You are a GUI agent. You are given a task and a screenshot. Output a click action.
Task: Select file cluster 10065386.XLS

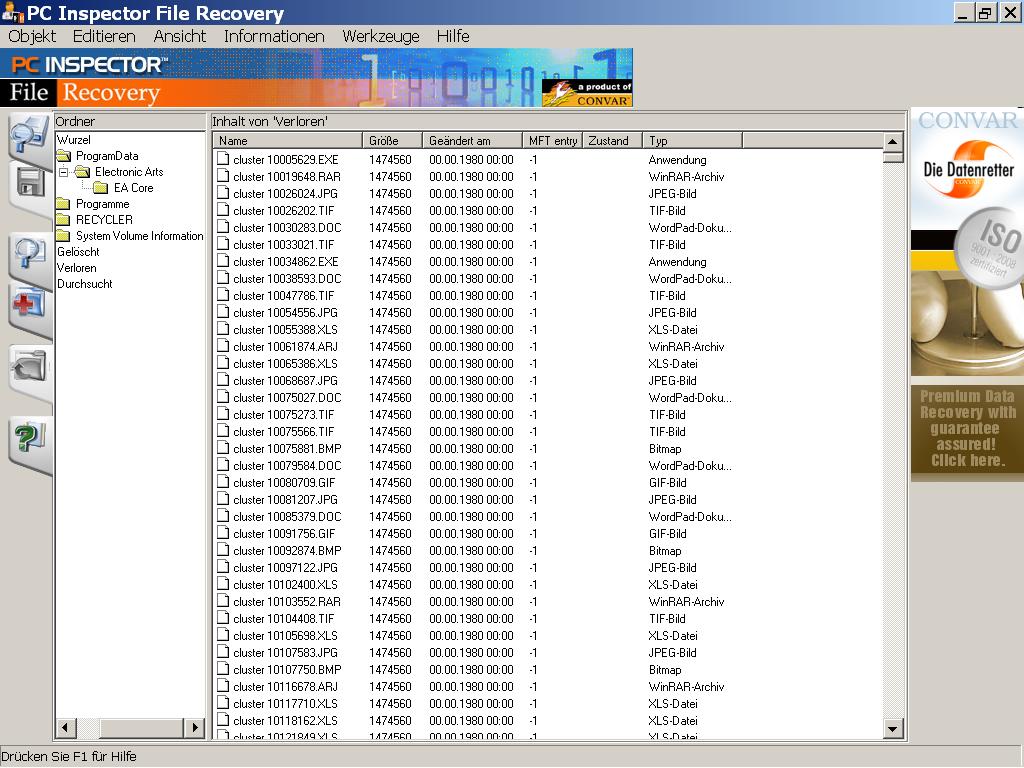click(285, 363)
